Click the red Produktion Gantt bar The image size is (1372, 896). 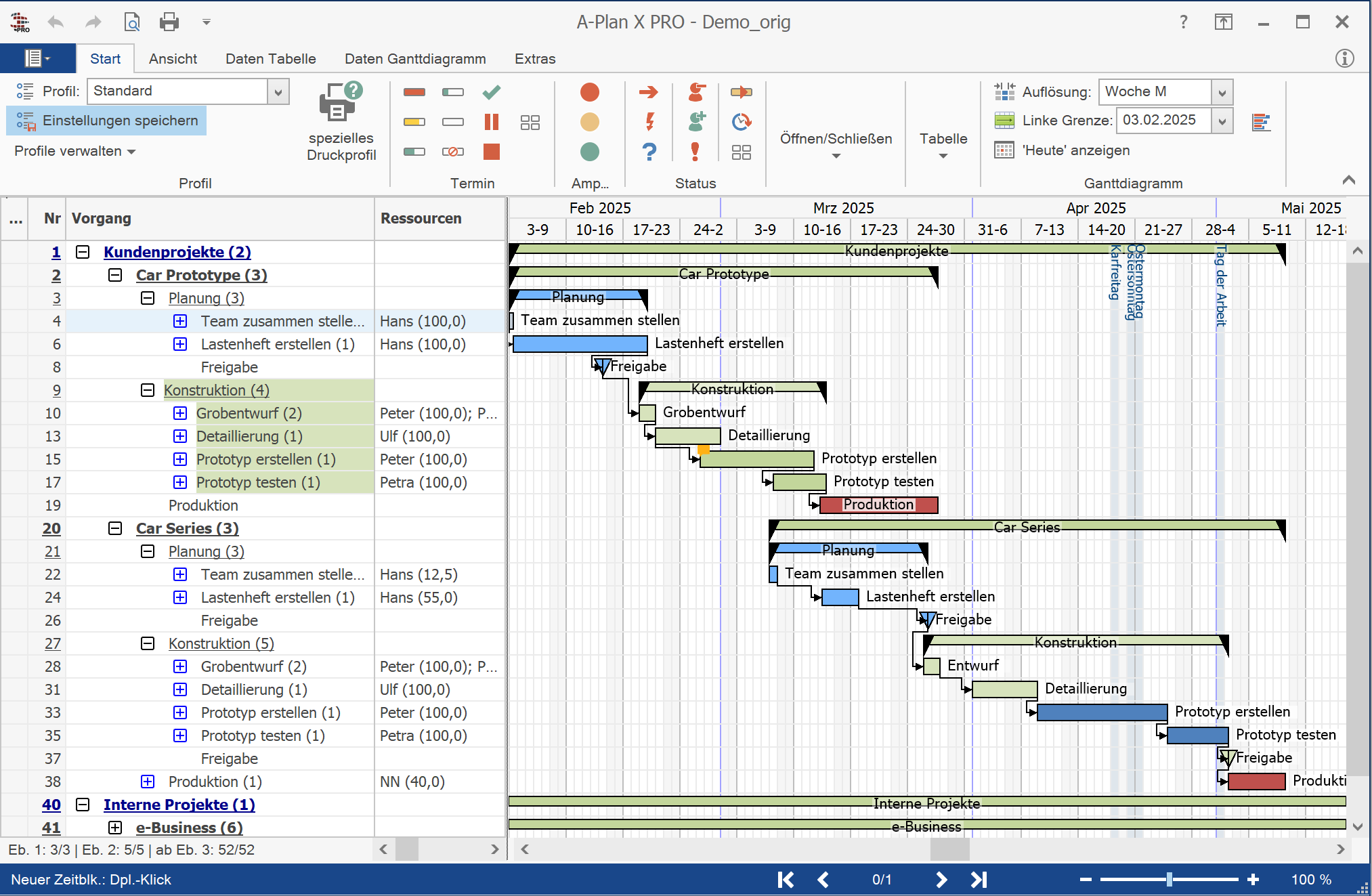click(x=878, y=505)
